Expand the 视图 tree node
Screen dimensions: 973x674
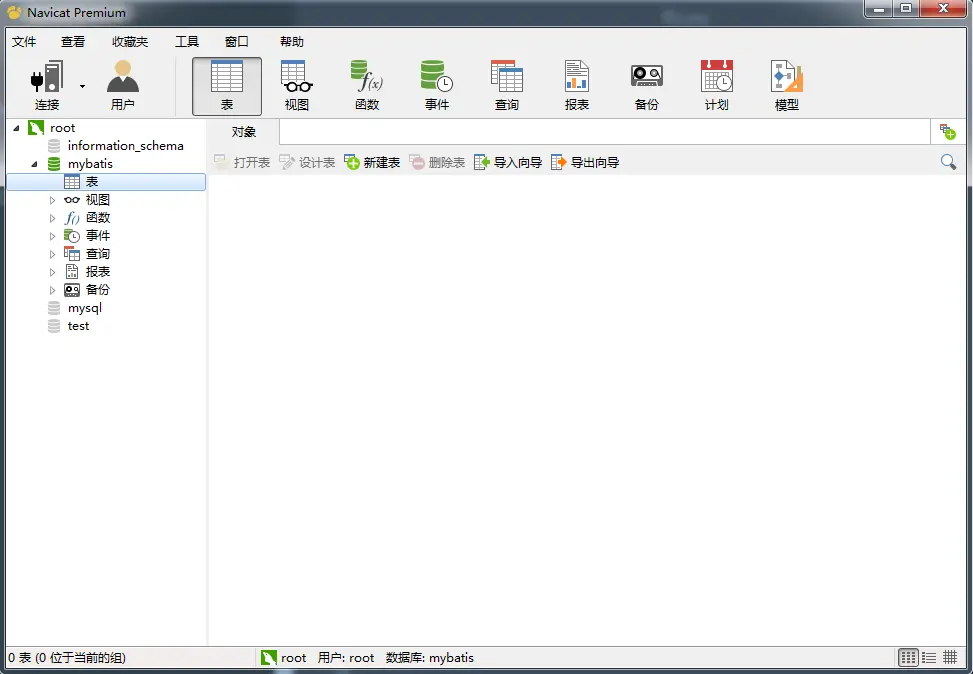[52, 200]
